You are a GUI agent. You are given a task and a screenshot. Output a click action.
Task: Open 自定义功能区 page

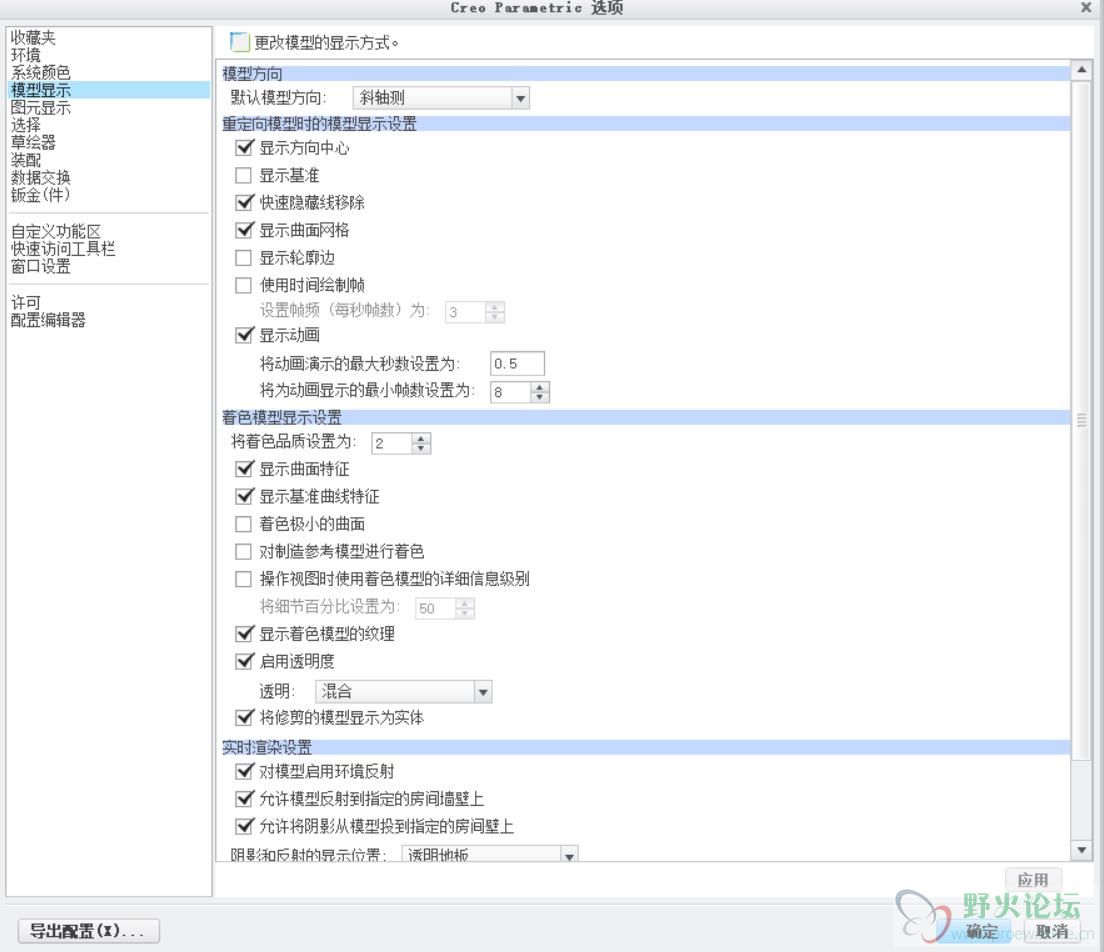pos(56,232)
